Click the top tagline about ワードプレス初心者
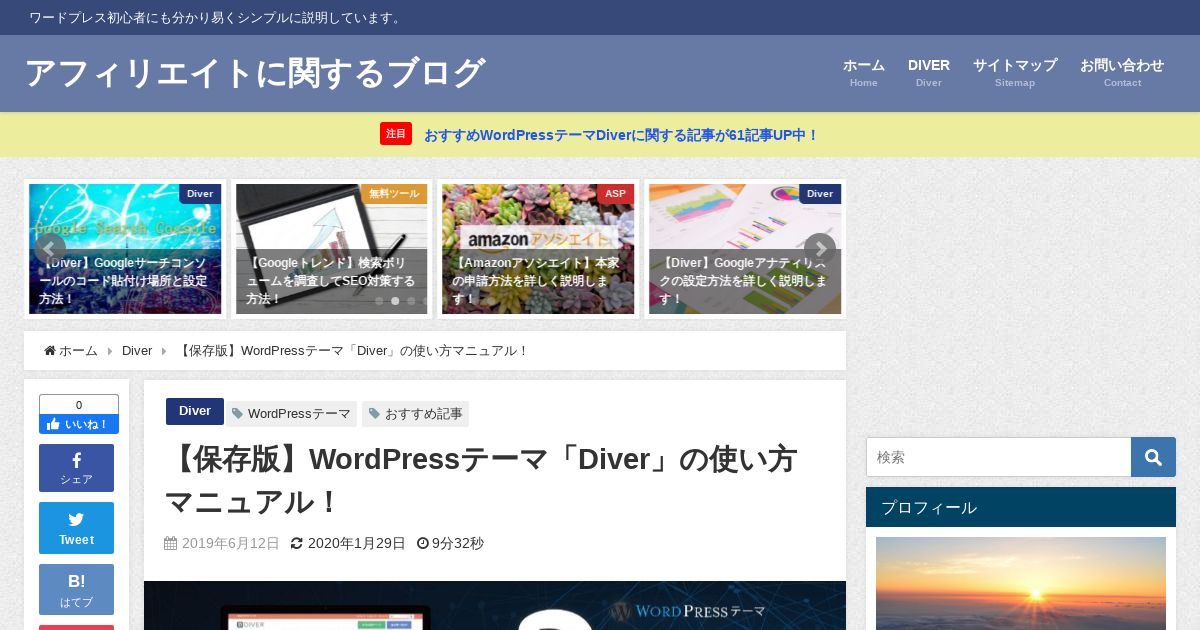The width and height of the screenshot is (1200, 630). pyautogui.click(x=216, y=18)
